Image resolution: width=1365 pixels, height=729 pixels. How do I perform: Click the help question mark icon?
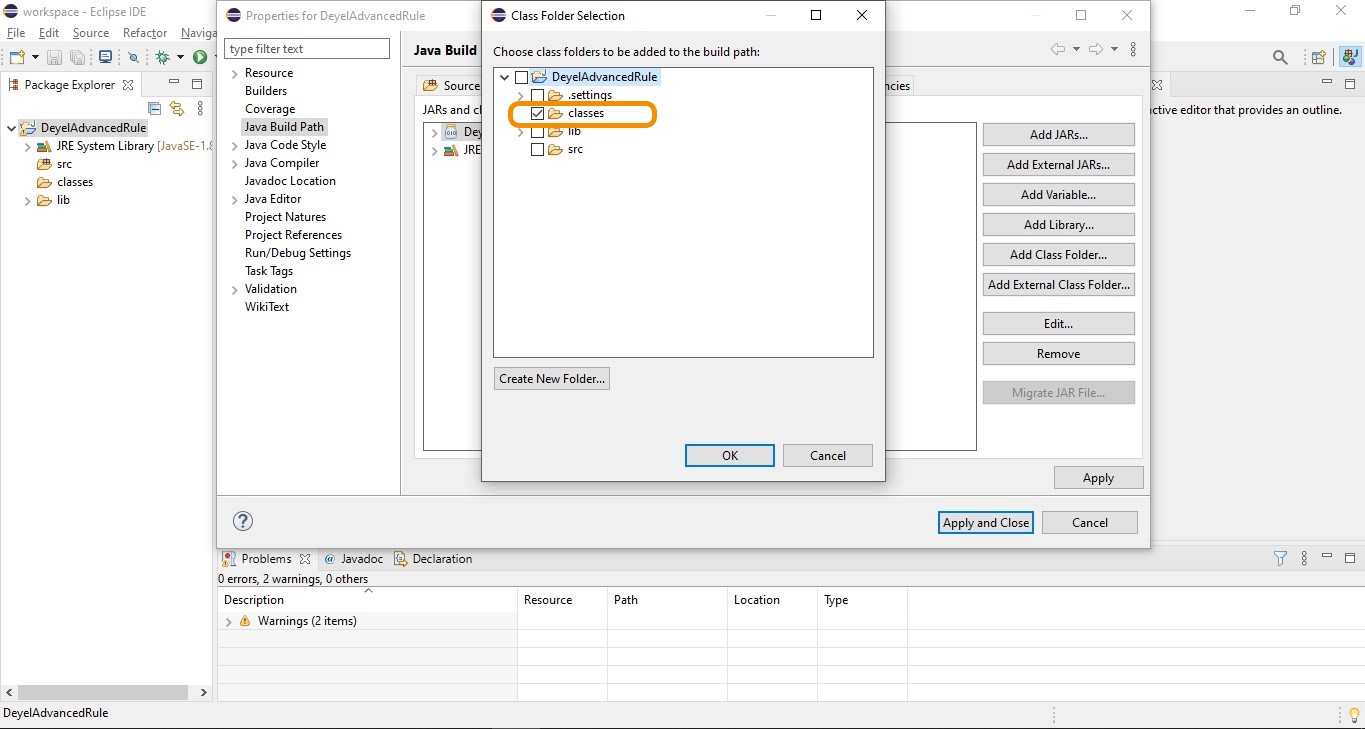click(x=243, y=521)
